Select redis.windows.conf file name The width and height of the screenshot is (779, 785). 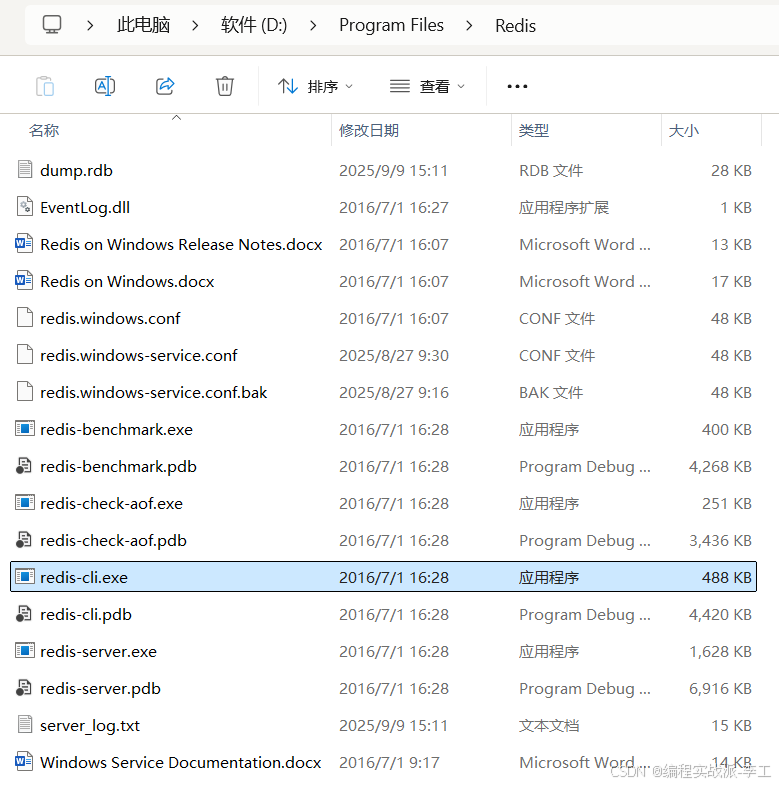tap(110, 319)
